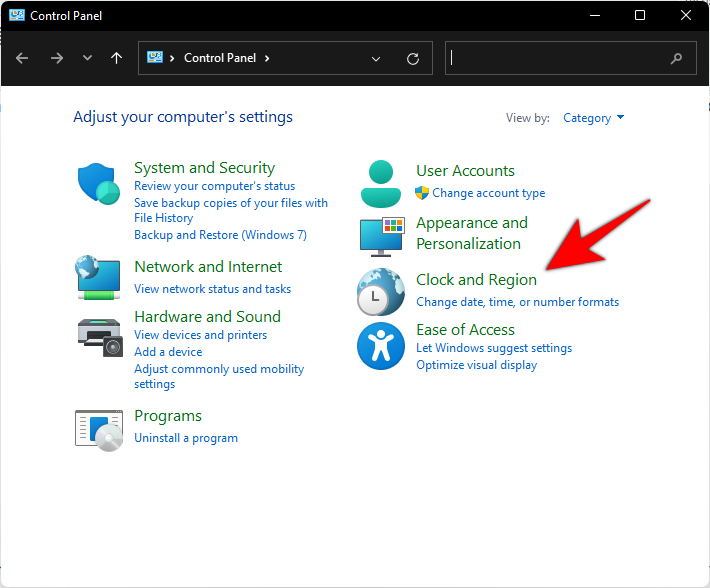The width and height of the screenshot is (710, 588).
Task: Click the User Accounts person icon
Action: pyautogui.click(x=380, y=182)
